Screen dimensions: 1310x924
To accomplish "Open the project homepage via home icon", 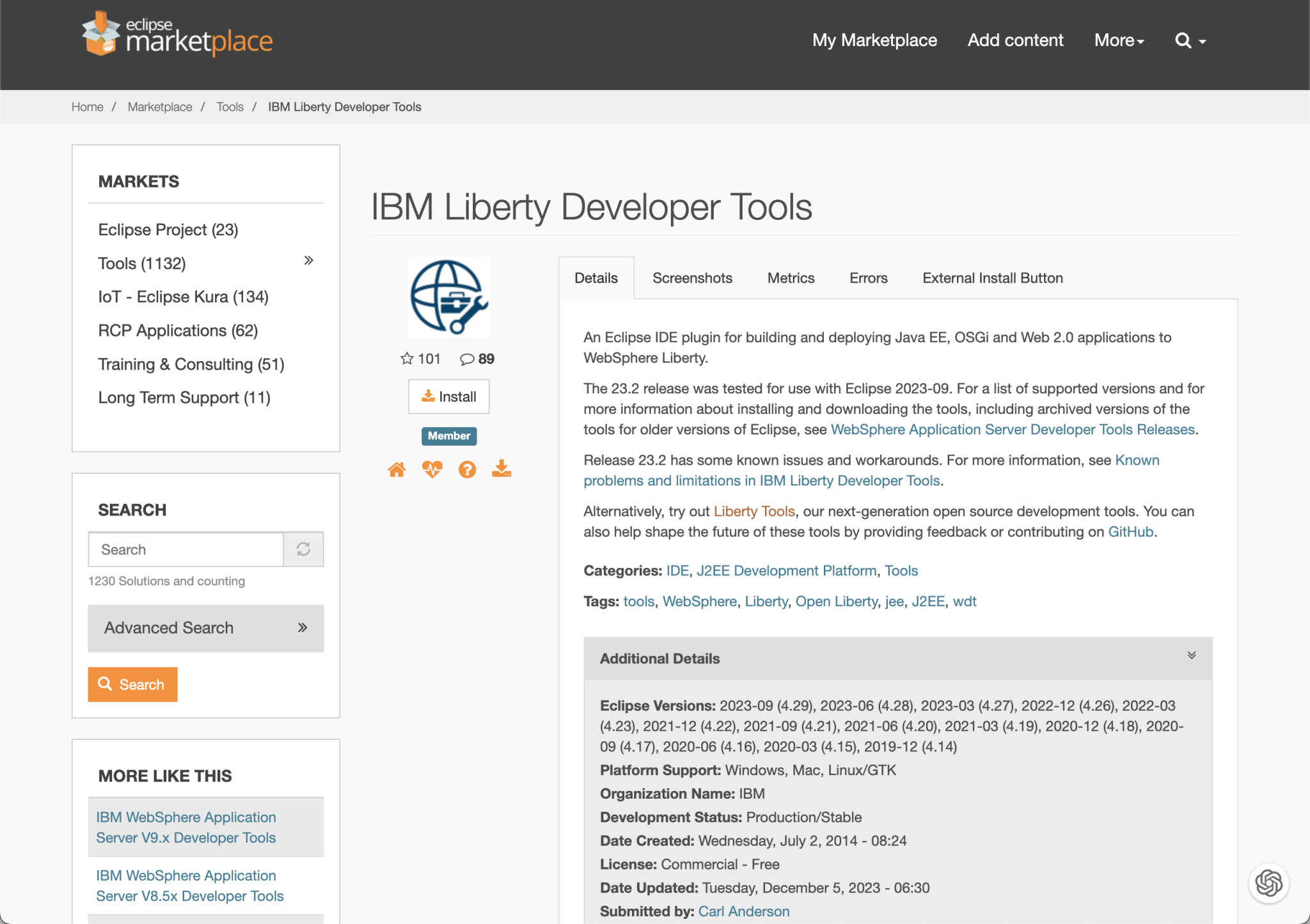I will point(397,469).
